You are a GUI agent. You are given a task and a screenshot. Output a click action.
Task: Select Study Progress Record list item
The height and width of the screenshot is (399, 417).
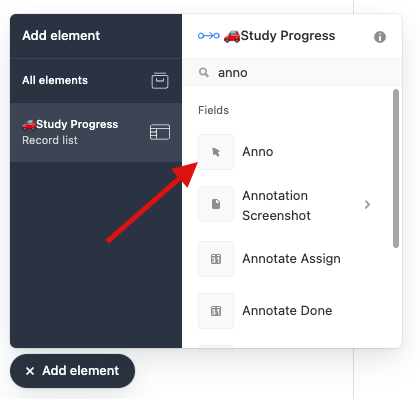[96, 132]
